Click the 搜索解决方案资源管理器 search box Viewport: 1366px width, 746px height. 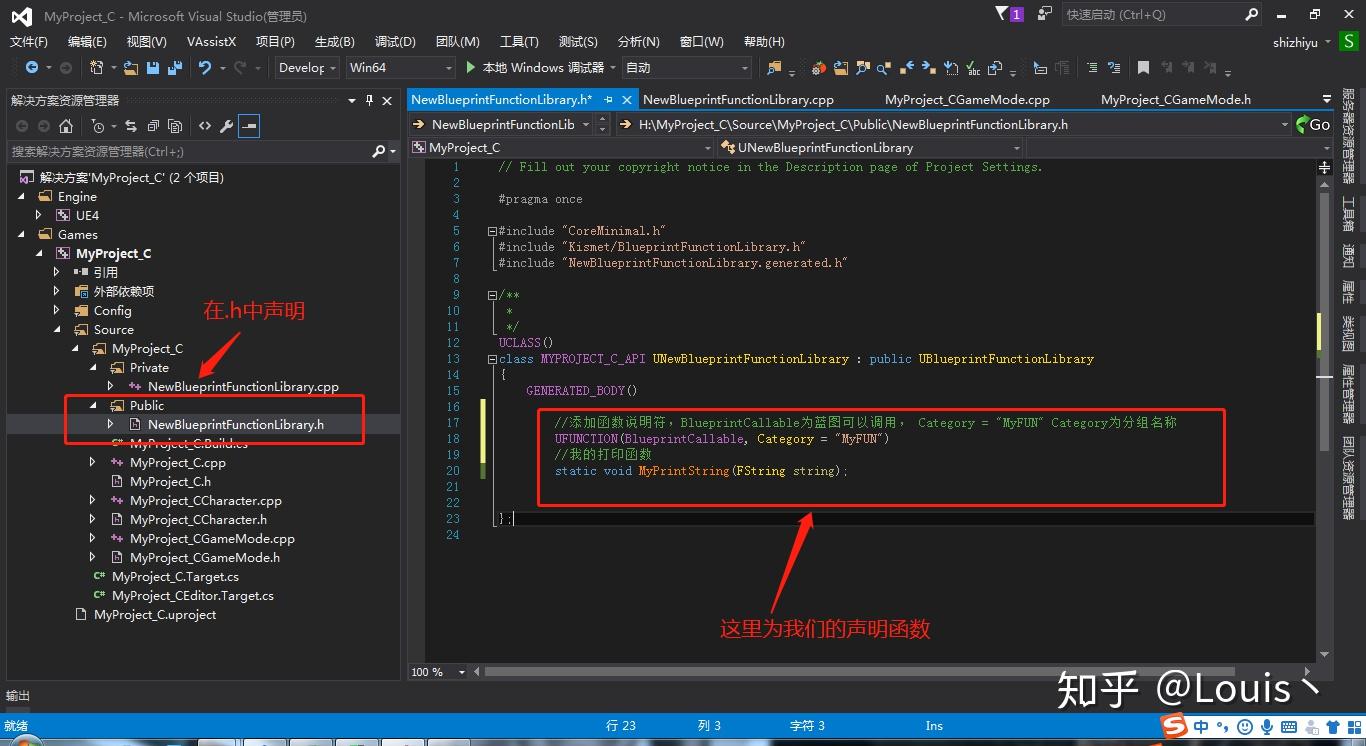click(x=190, y=150)
